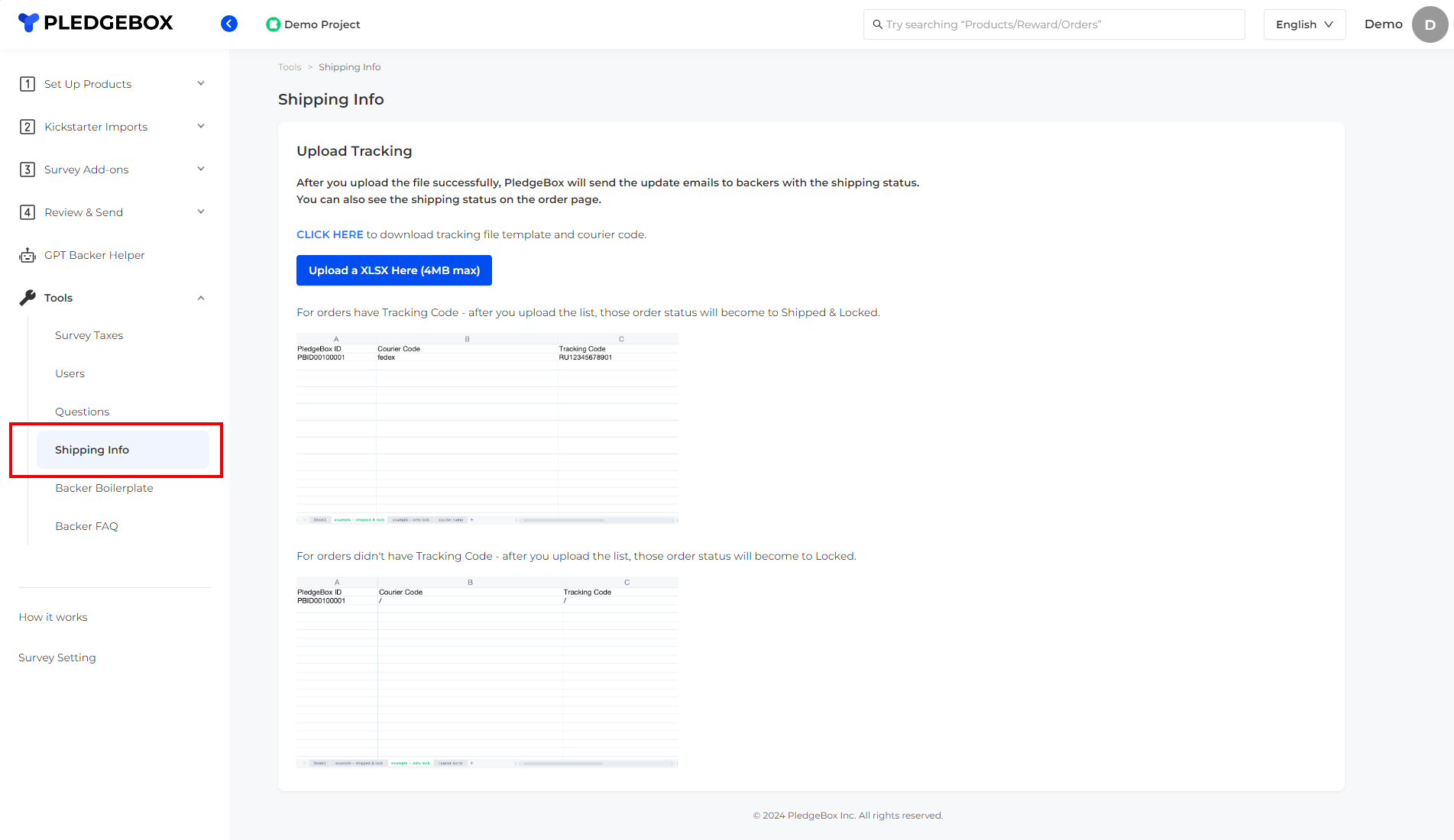Click the step 4 number icon

[28, 212]
